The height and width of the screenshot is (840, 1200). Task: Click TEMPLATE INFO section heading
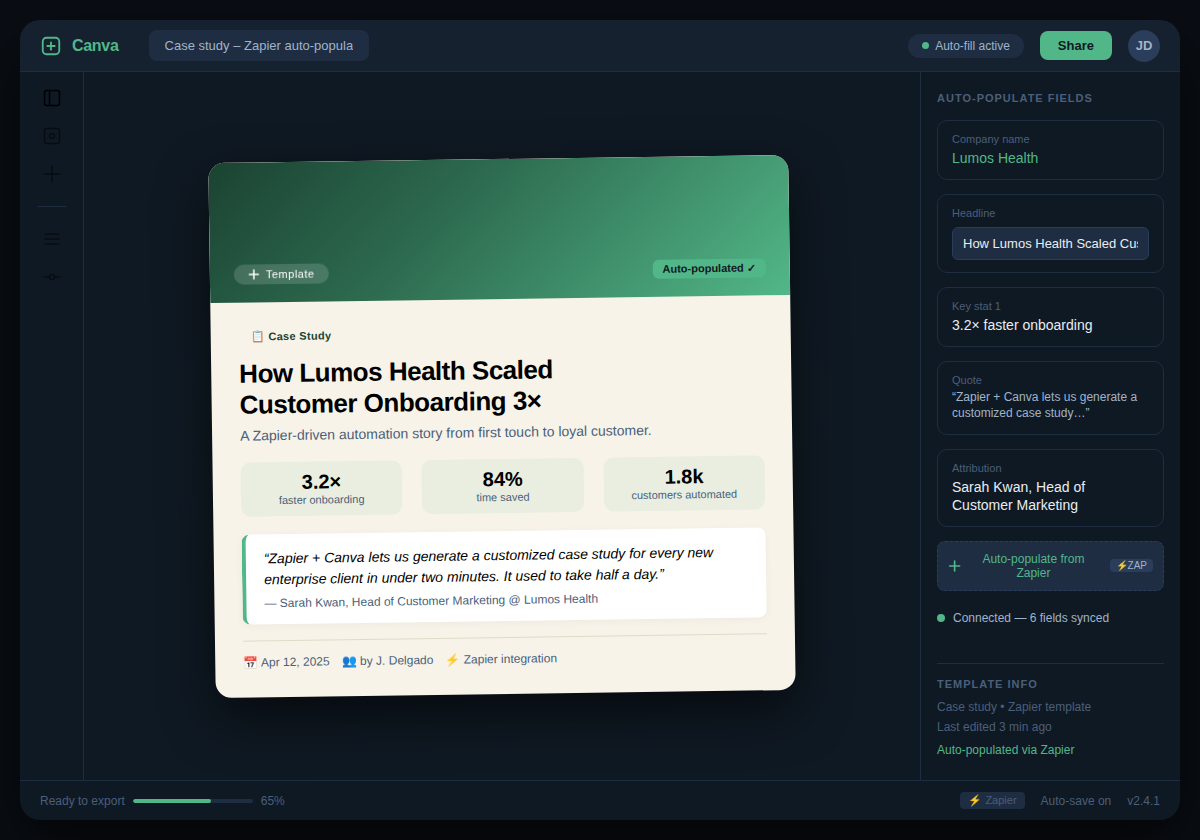click(987, 684)
